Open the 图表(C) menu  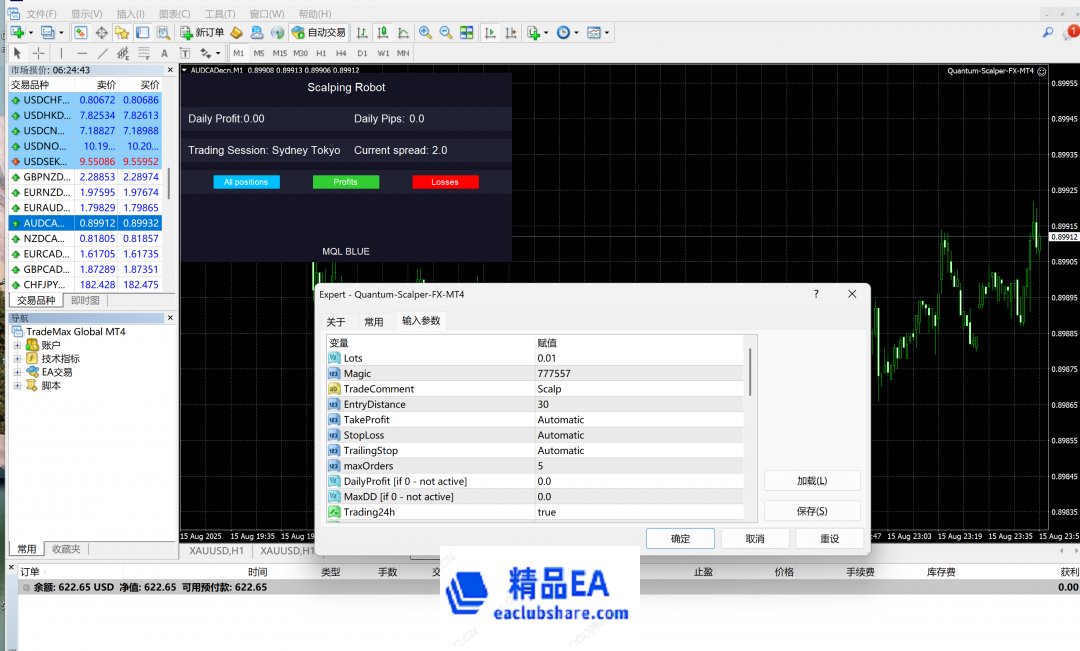(x=174, y=14)
